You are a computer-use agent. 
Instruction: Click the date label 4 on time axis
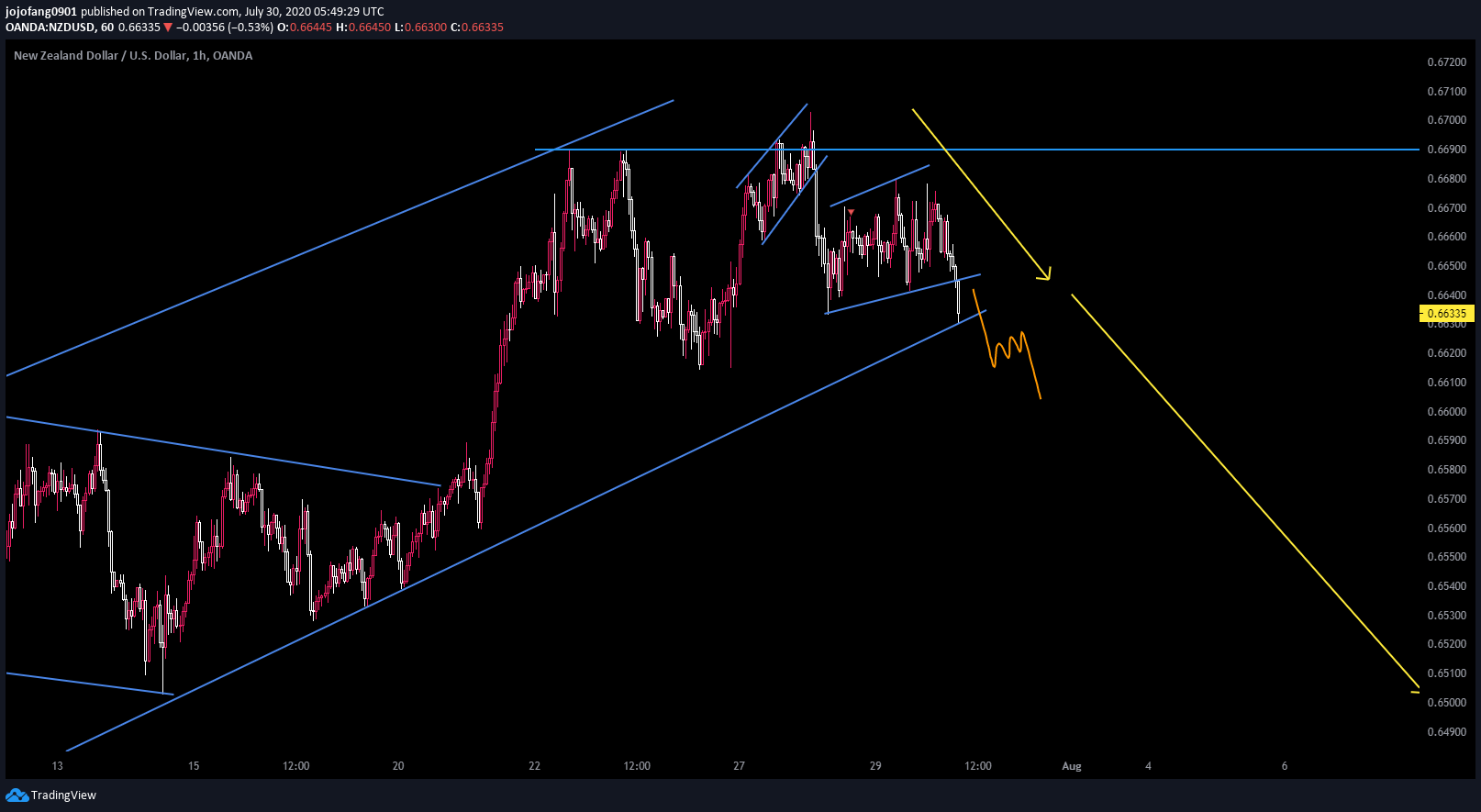[1148, 766]
